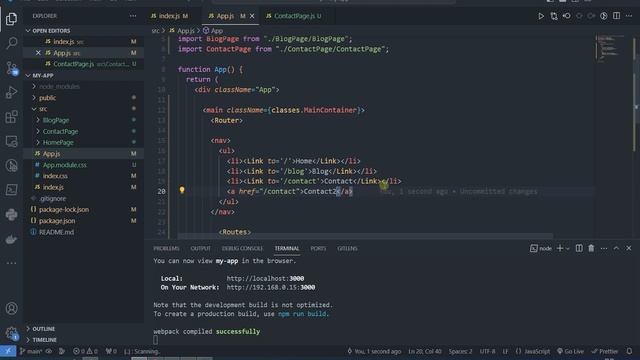This screenshot has height=360, width=640.
Task: Open the Docker view in activity bar
Action: click(x=11, y=239)
